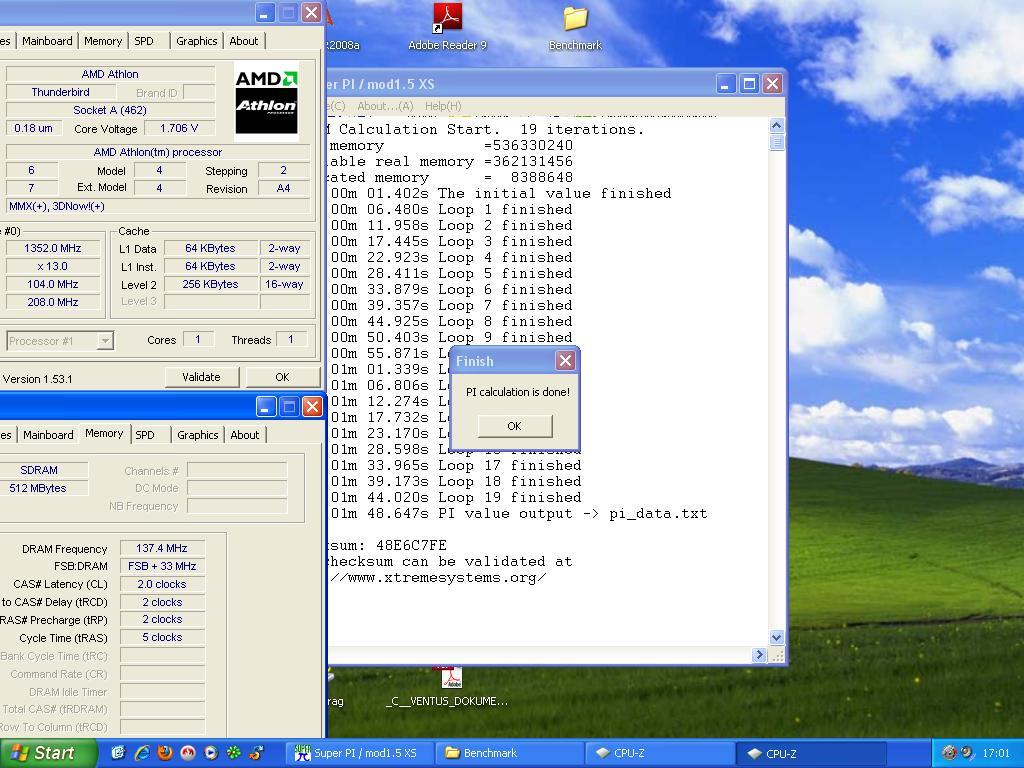
Task: Click the CAS# Latency value 2.0 clocks
Action: click(x=162, y=584)
